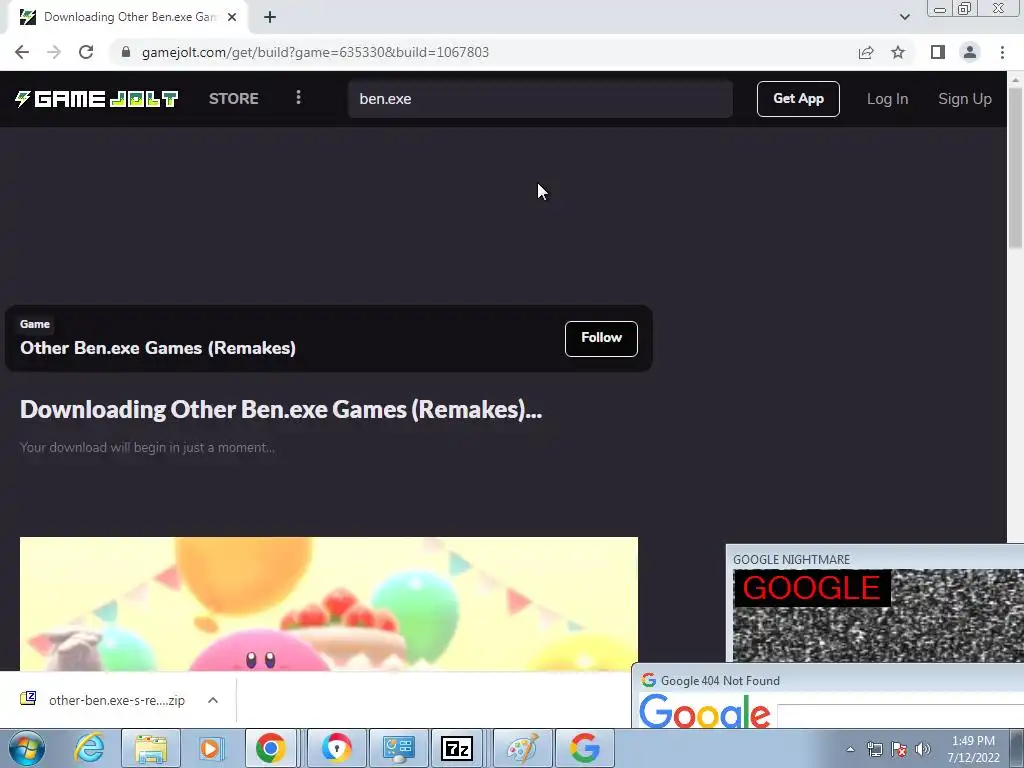Go to Game Jolt home logo
The width and height of the screenshot is (1024, 768).
[x=97, y=99]
